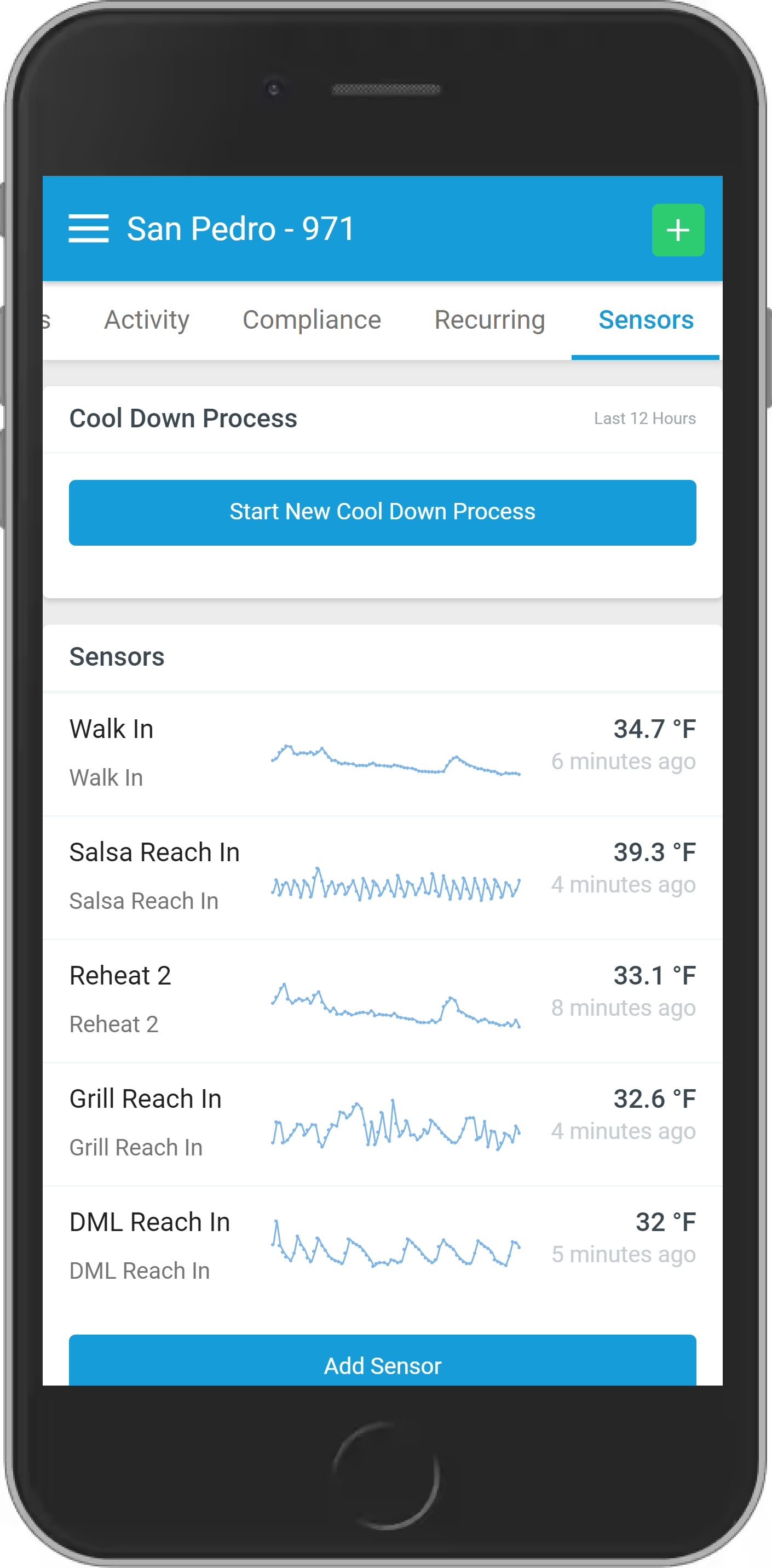Select the Walk In temperature sparkline graph
Viewport: 772px width, 1568px height.
(x=395, y=761)
